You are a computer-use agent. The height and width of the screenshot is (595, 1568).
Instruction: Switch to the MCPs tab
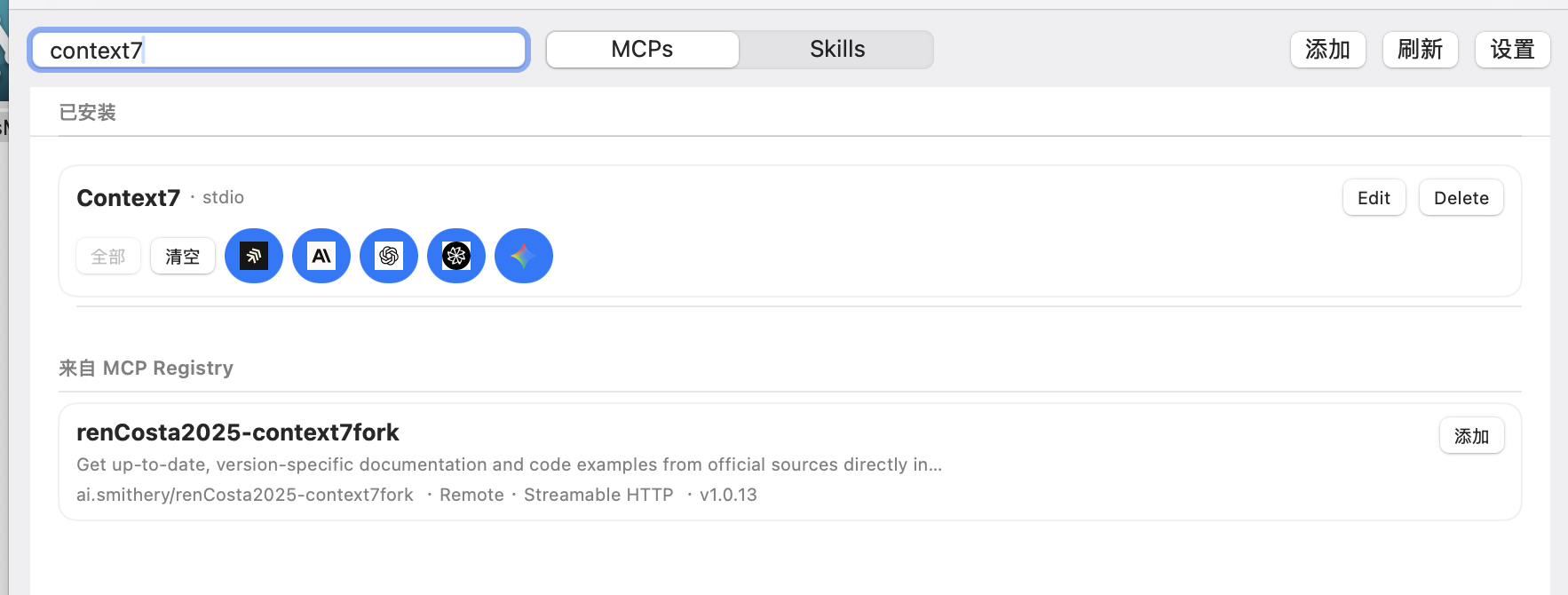click(x=643, y=50)
